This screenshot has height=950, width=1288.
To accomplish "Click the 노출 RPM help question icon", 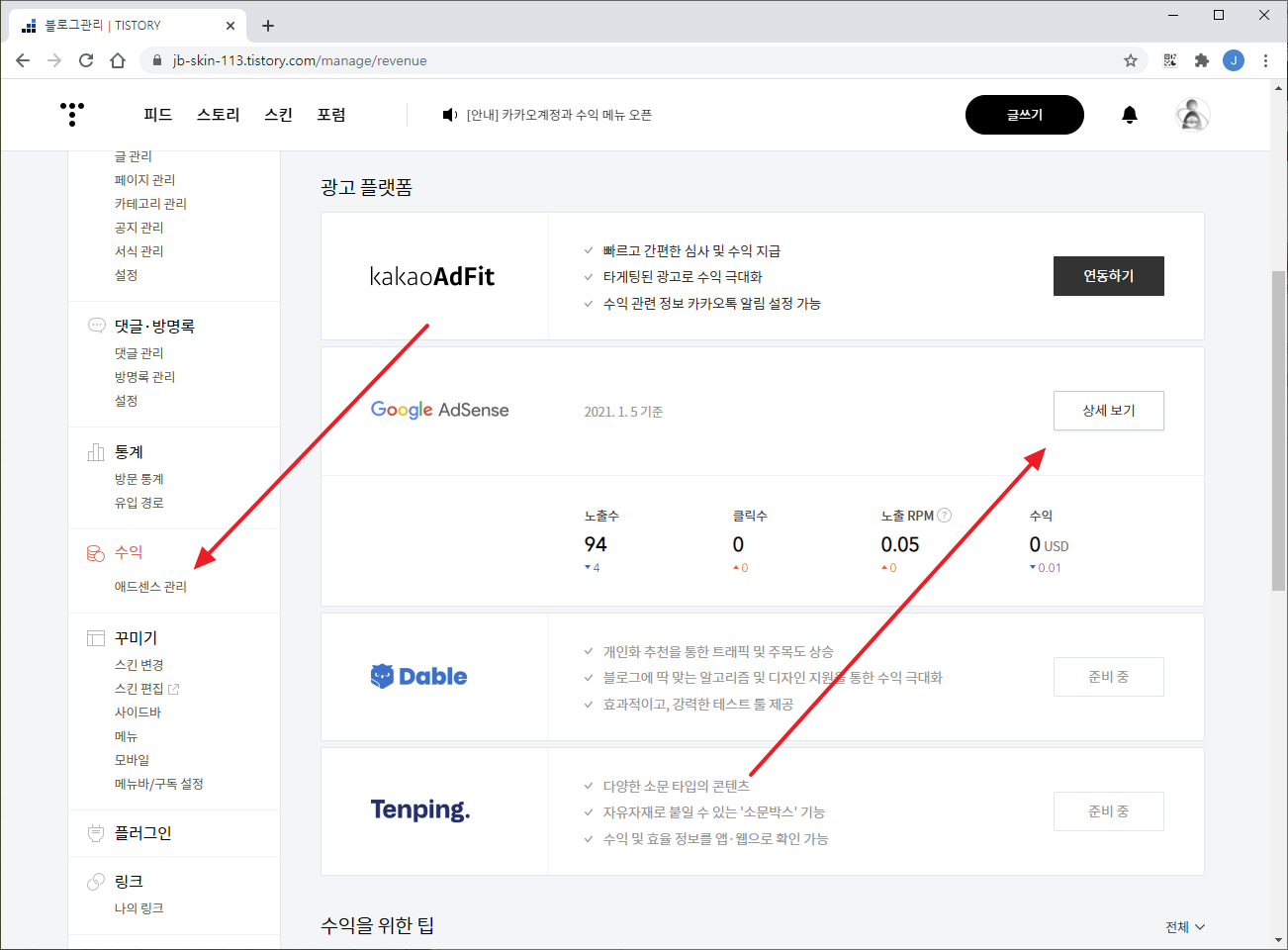I will pos(945,516).
